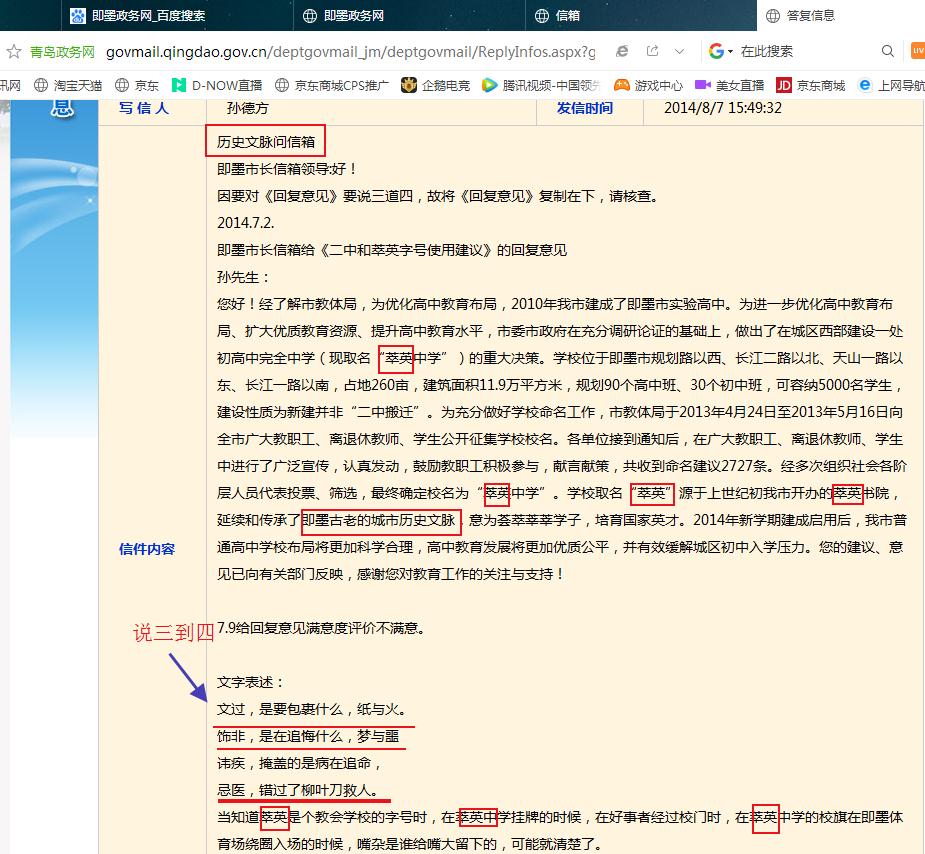The width and height of the screenshot is (925, 854).
Task: Click the line 忌医，错过了柳叶刀救人。
Action: click(x=297, y=790)
